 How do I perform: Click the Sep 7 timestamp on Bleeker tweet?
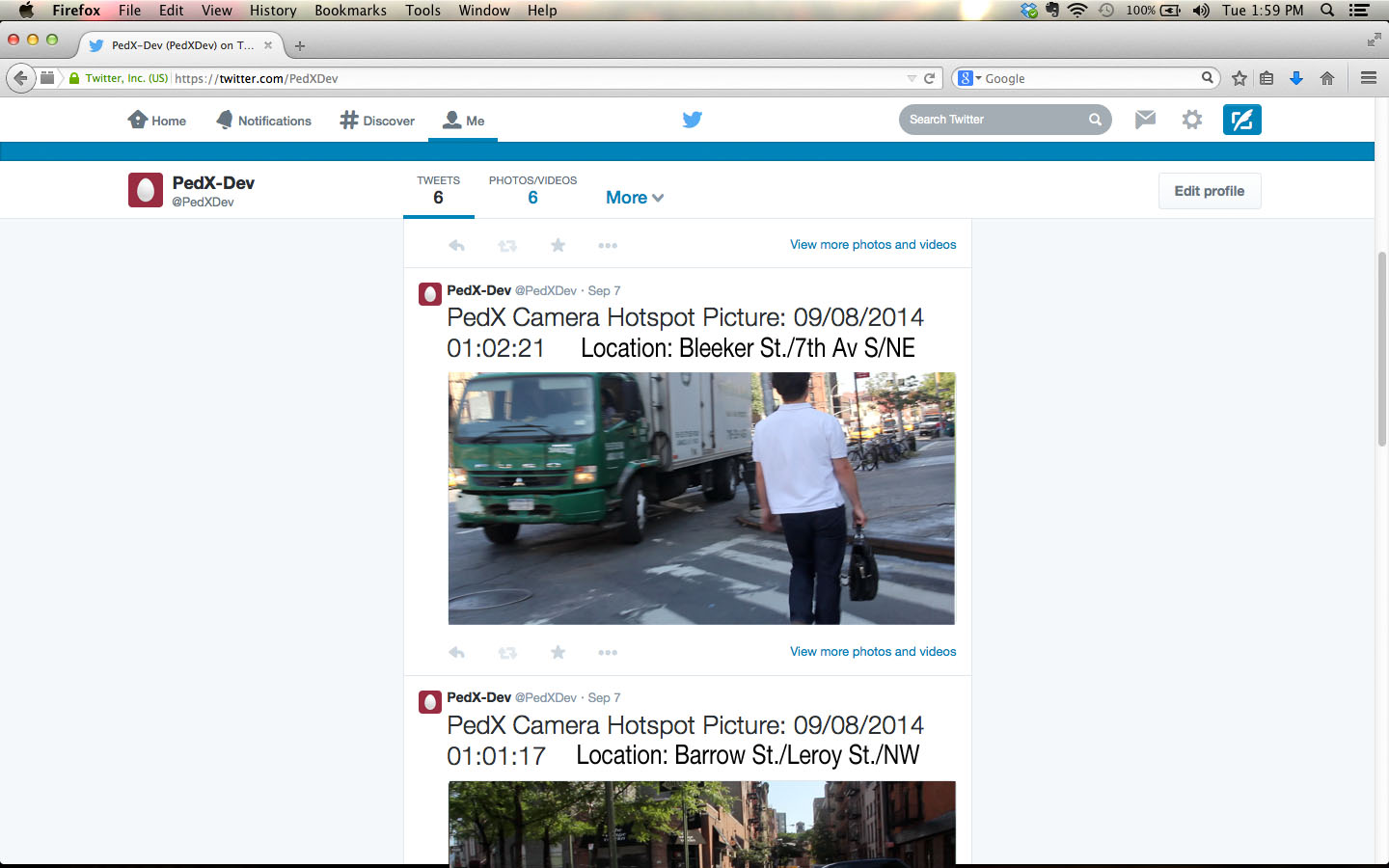point(604,290)
